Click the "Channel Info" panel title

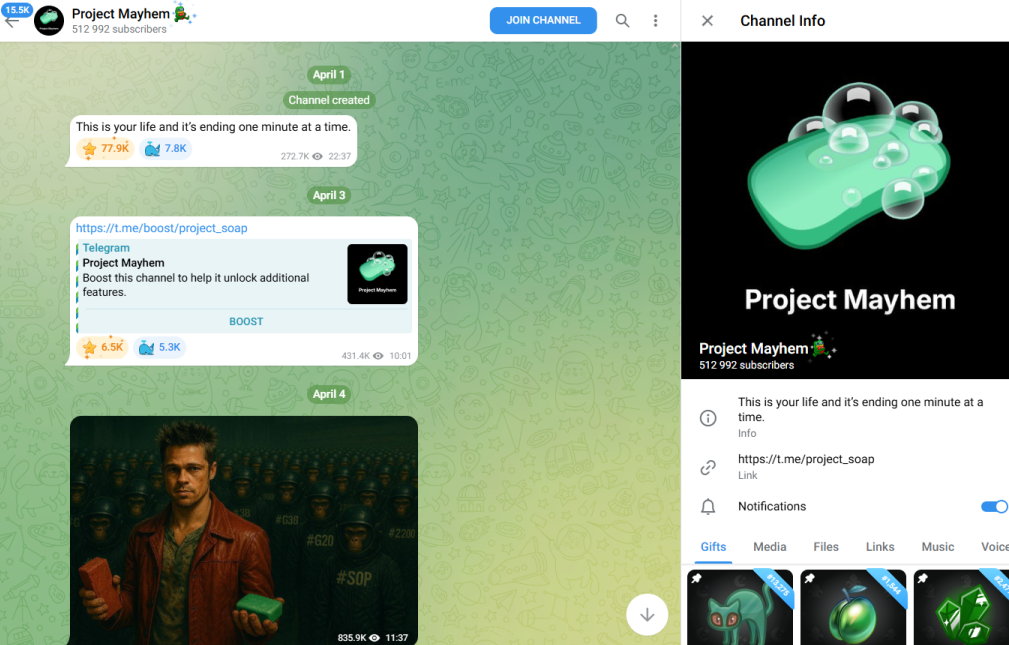[x=782, y=21]
